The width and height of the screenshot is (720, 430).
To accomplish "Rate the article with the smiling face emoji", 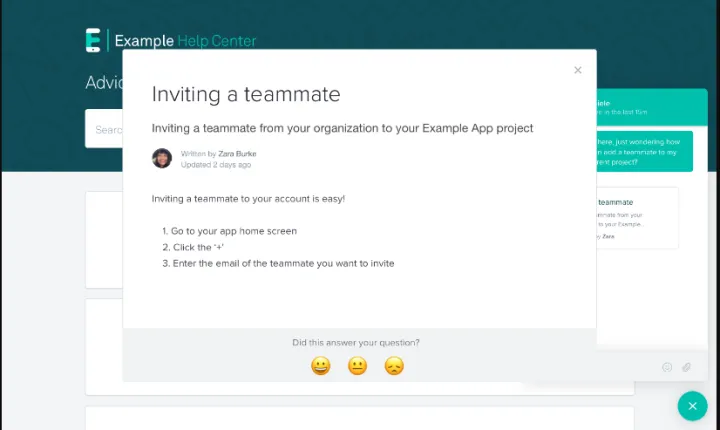I will pos(321,366).
